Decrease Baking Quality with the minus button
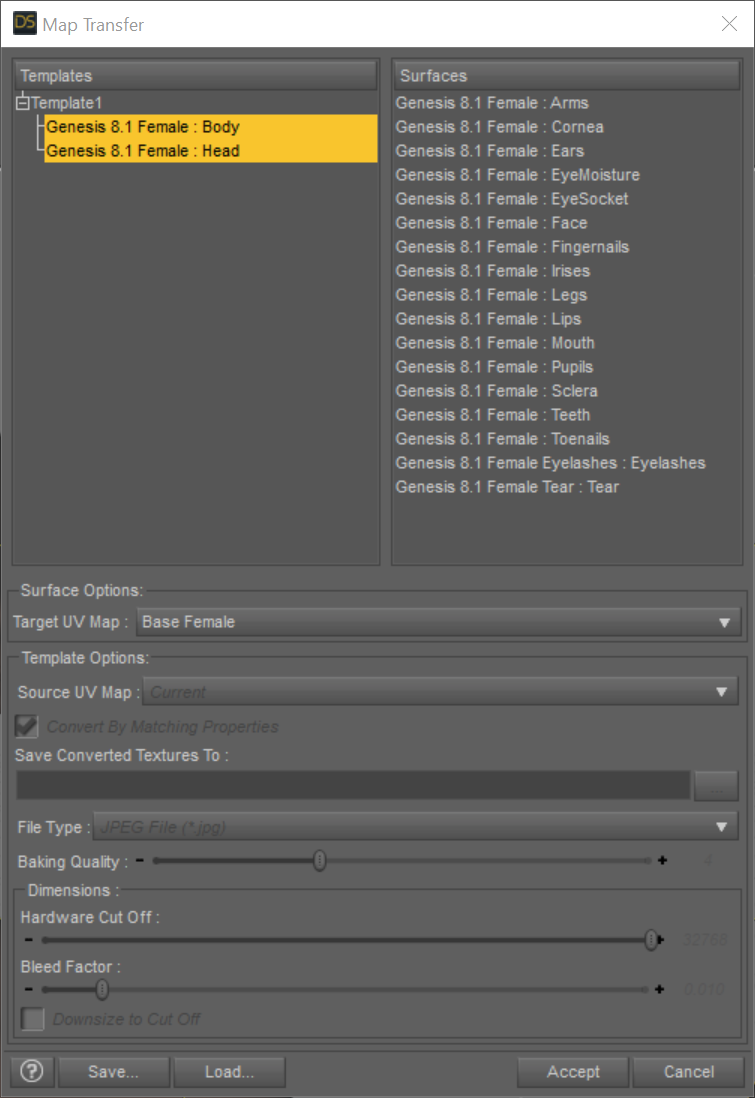 point(139,860)
